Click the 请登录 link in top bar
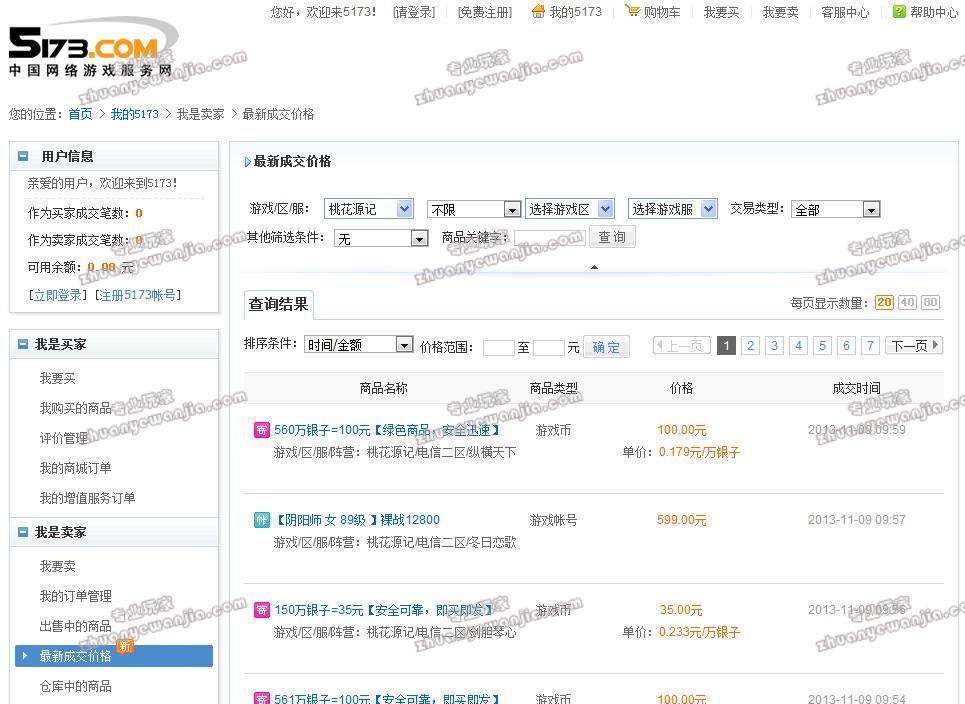Image resolution: width=965 pixels, height=704 pixels. pyautogui.click(x=414, y=12)
